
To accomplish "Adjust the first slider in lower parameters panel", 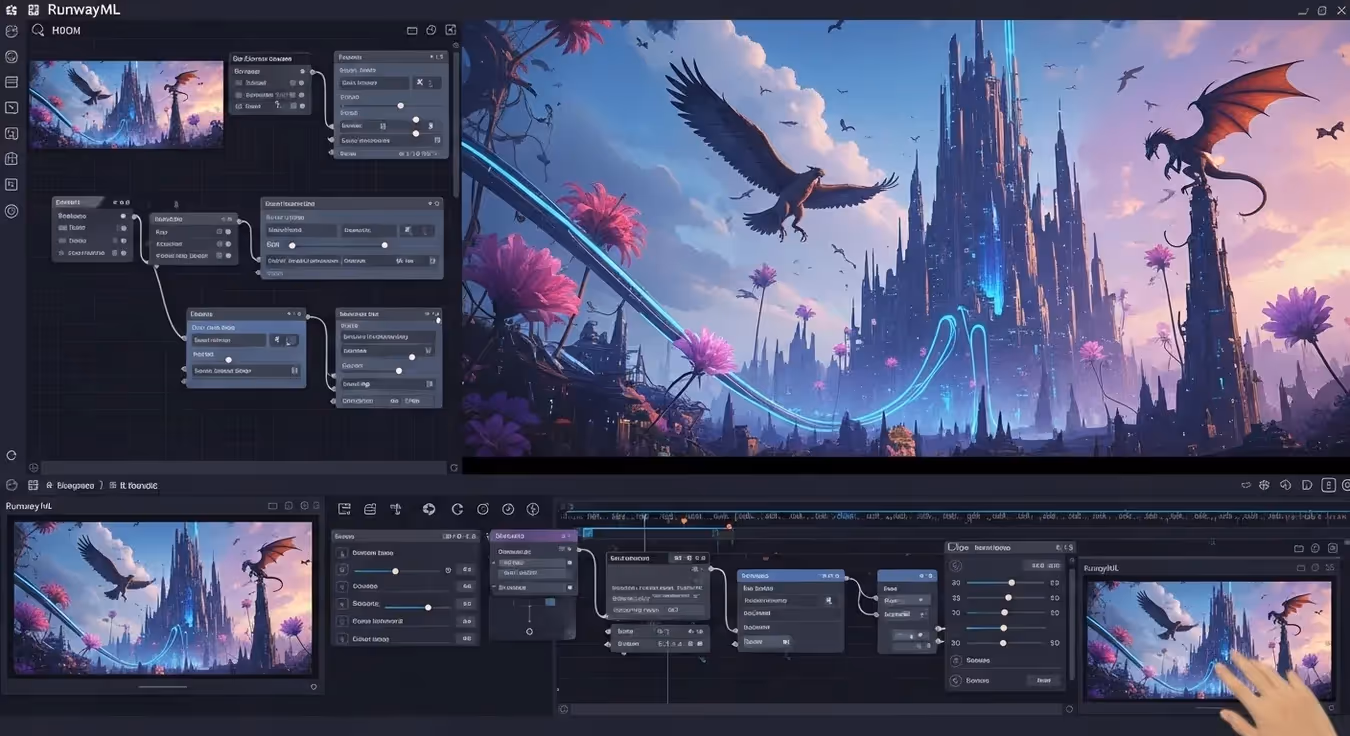I will coord(396,571).
